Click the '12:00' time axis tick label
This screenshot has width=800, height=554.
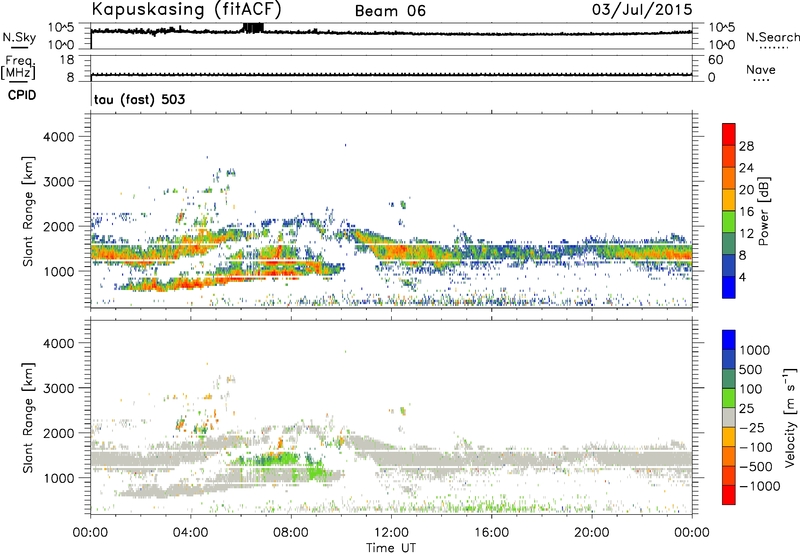pos(391,533)
